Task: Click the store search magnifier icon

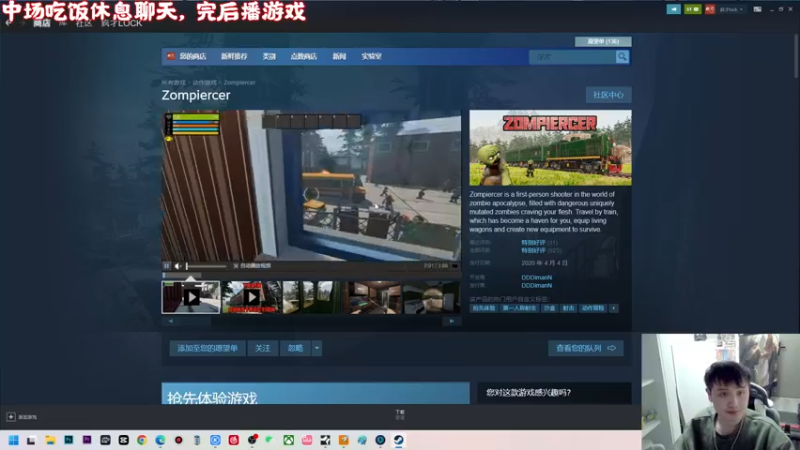Action: click(x=622, y=57)
